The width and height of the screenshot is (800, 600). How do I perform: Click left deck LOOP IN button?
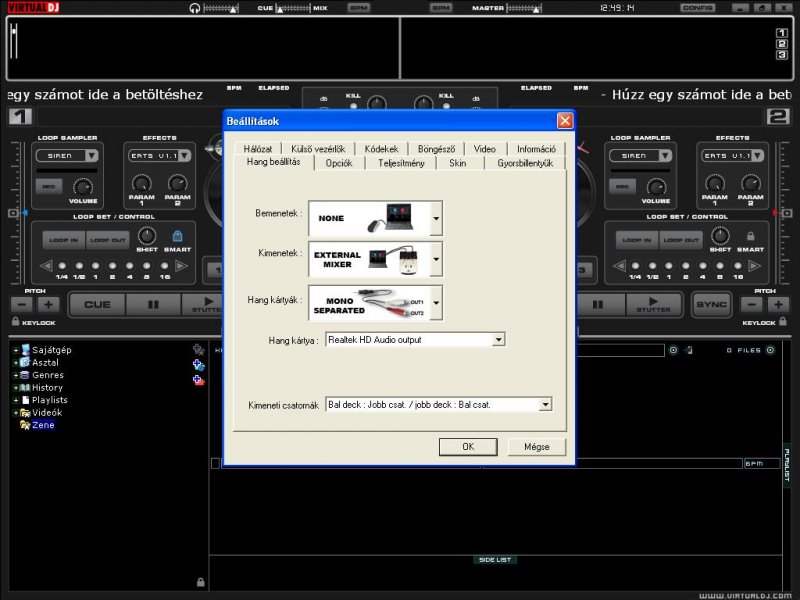click(64, 240)
